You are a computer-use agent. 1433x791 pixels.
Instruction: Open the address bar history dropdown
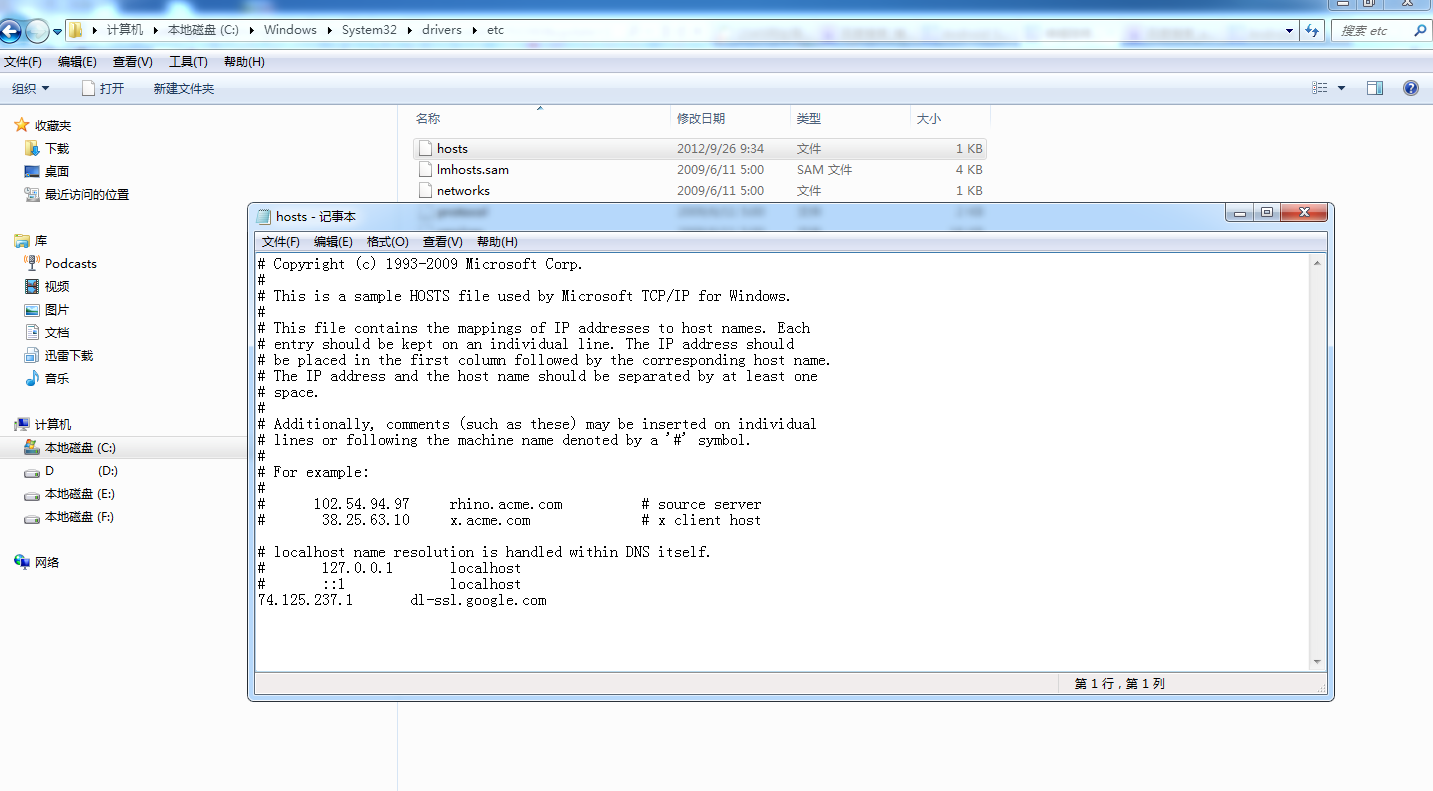pyautogui.click(x=1290, y=31)
